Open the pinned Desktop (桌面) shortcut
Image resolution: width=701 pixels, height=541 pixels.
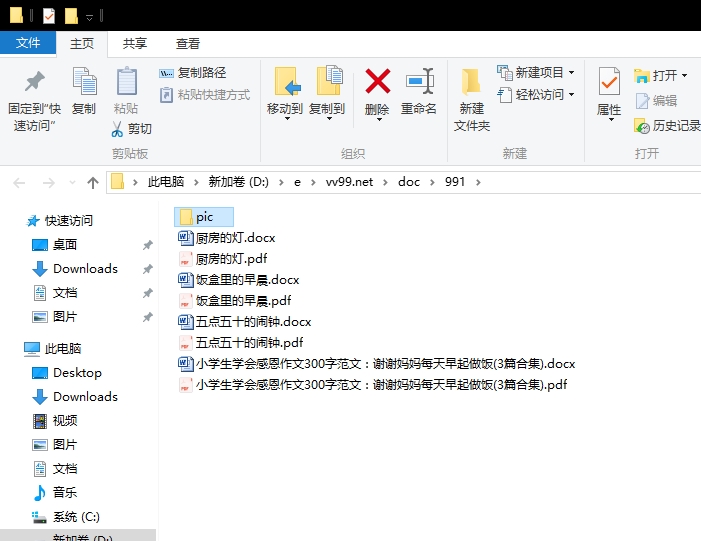55,245
